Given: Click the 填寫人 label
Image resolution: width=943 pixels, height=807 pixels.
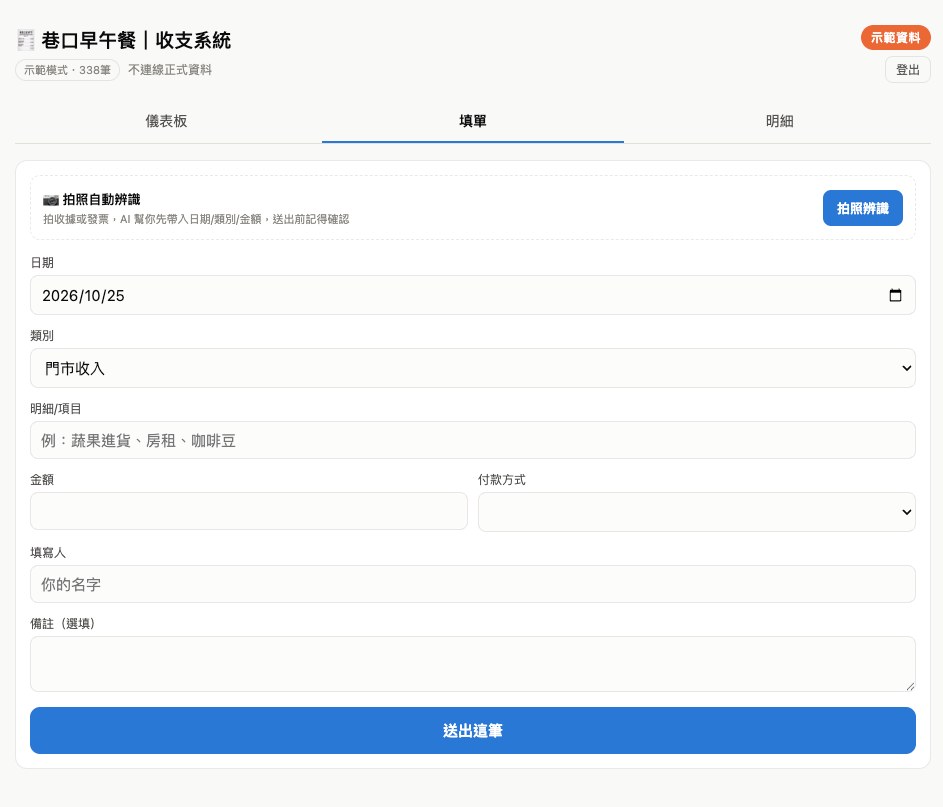Looking at the screenshot, I should click(x=48, y=553).
